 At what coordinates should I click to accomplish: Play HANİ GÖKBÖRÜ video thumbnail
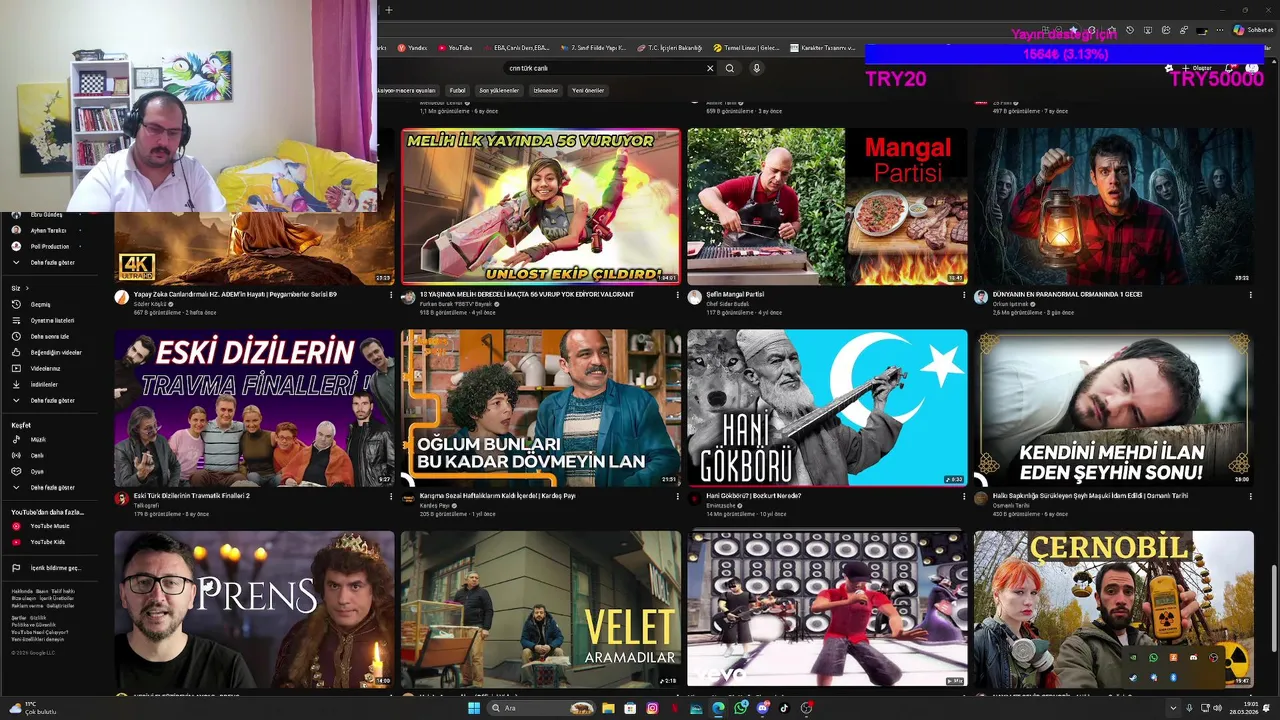tap(827, 408)
